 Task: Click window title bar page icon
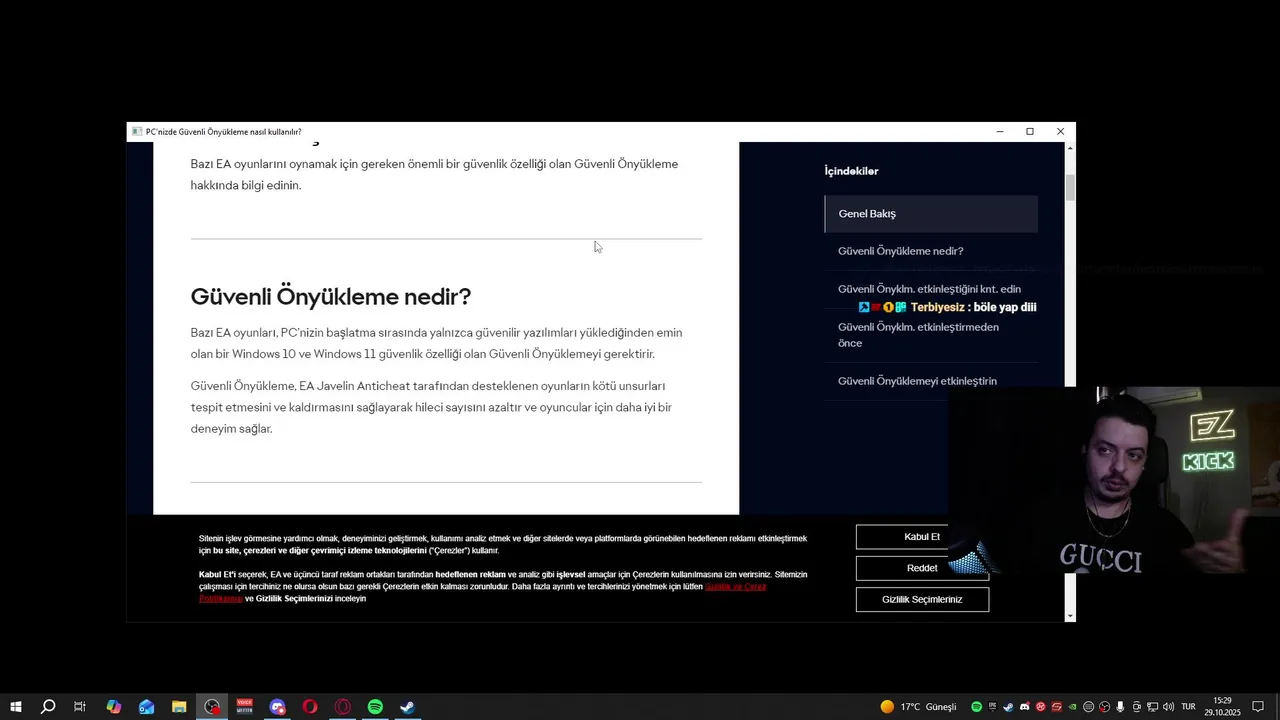click(x=137, y=132)
